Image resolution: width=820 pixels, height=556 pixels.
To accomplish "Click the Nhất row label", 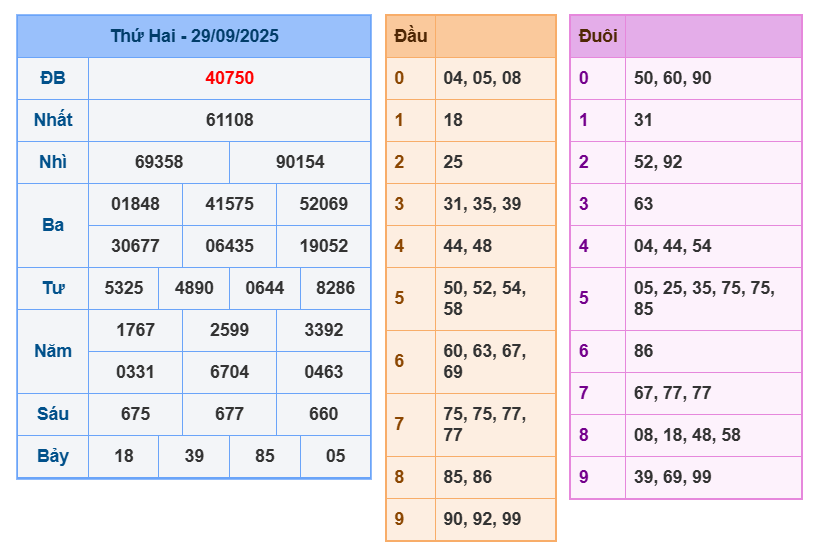I will 53,120.
